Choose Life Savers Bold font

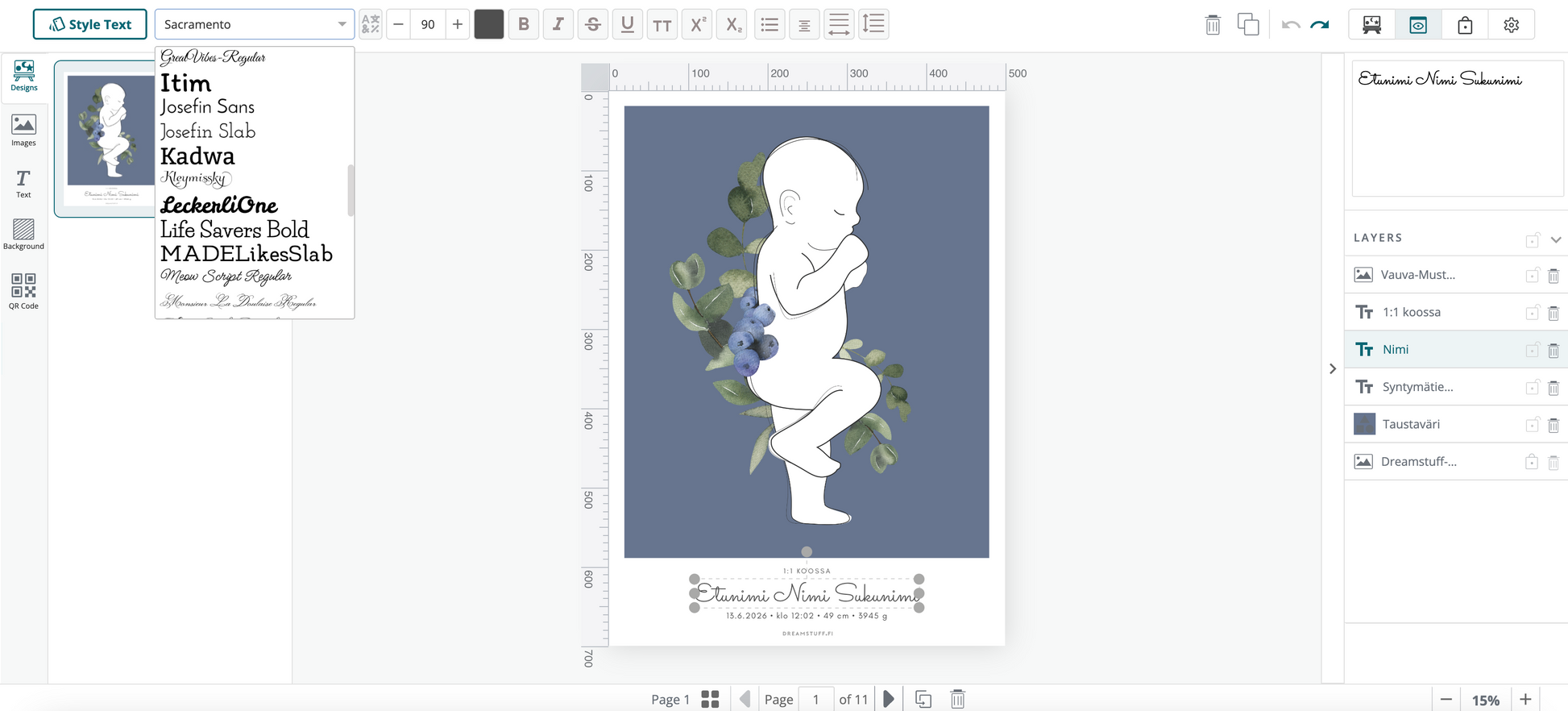tap(234, 230)
